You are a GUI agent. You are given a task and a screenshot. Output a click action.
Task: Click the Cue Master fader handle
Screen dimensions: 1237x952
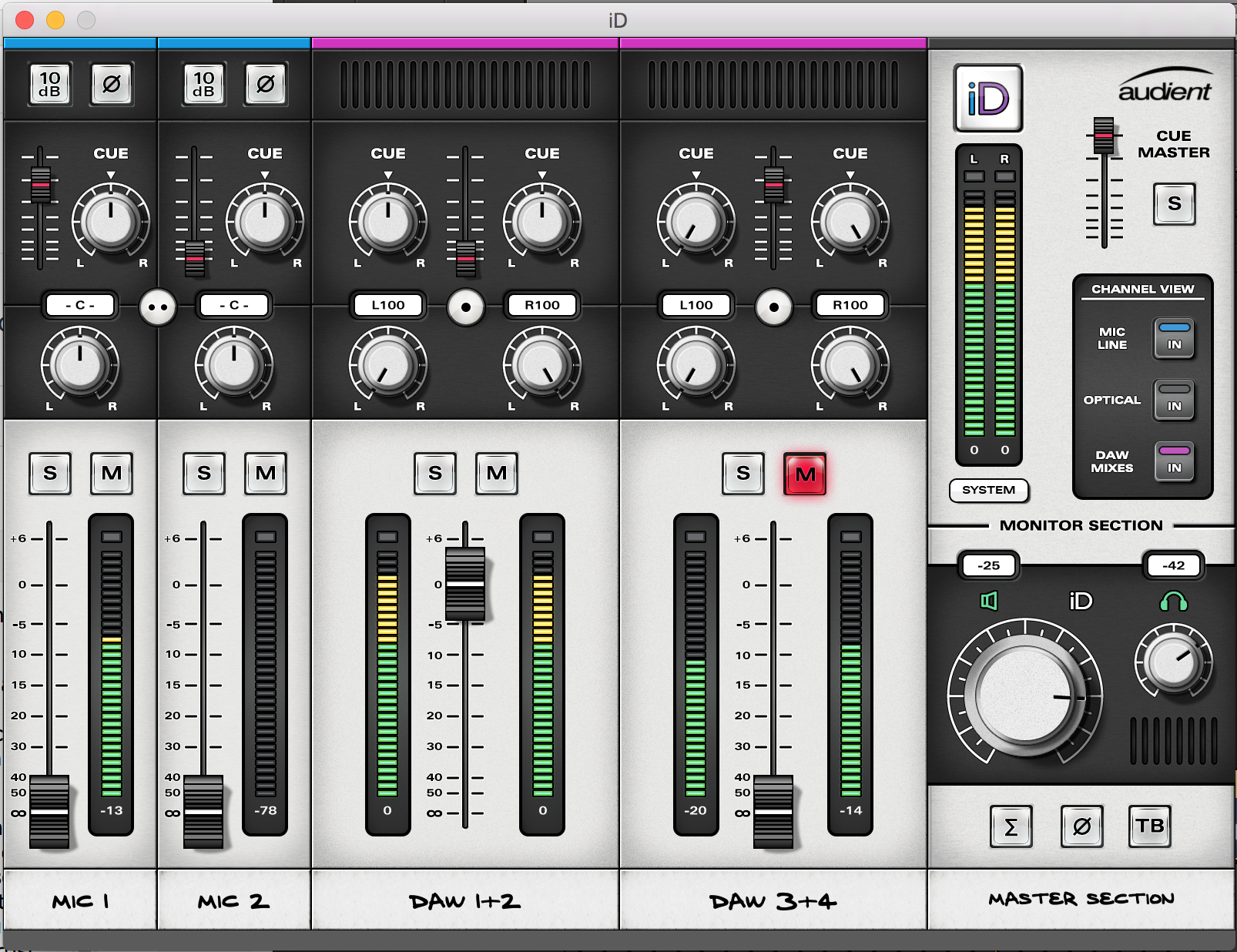pos(1104,136)
